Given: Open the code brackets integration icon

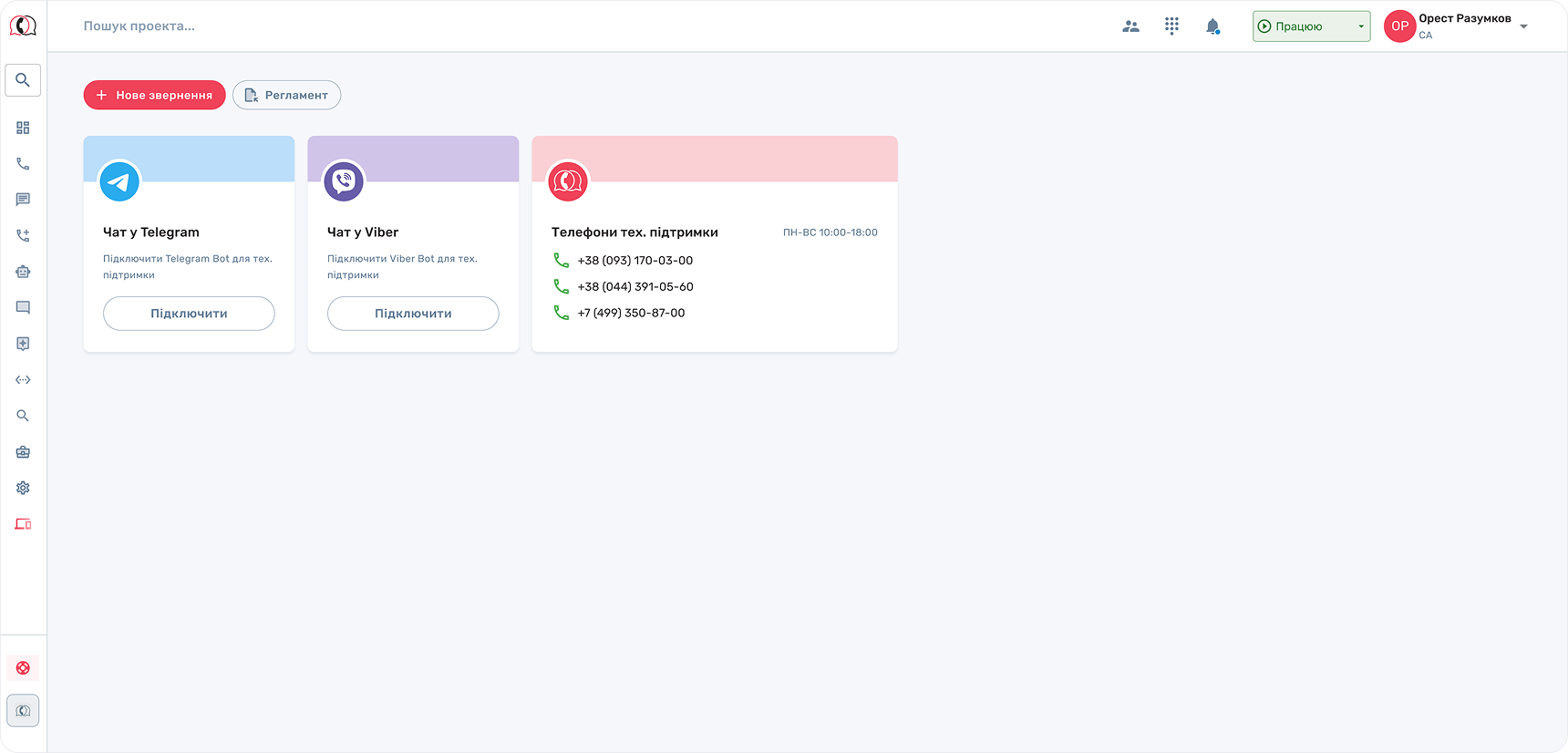Looking at the screenshot, I should (23, 380).
